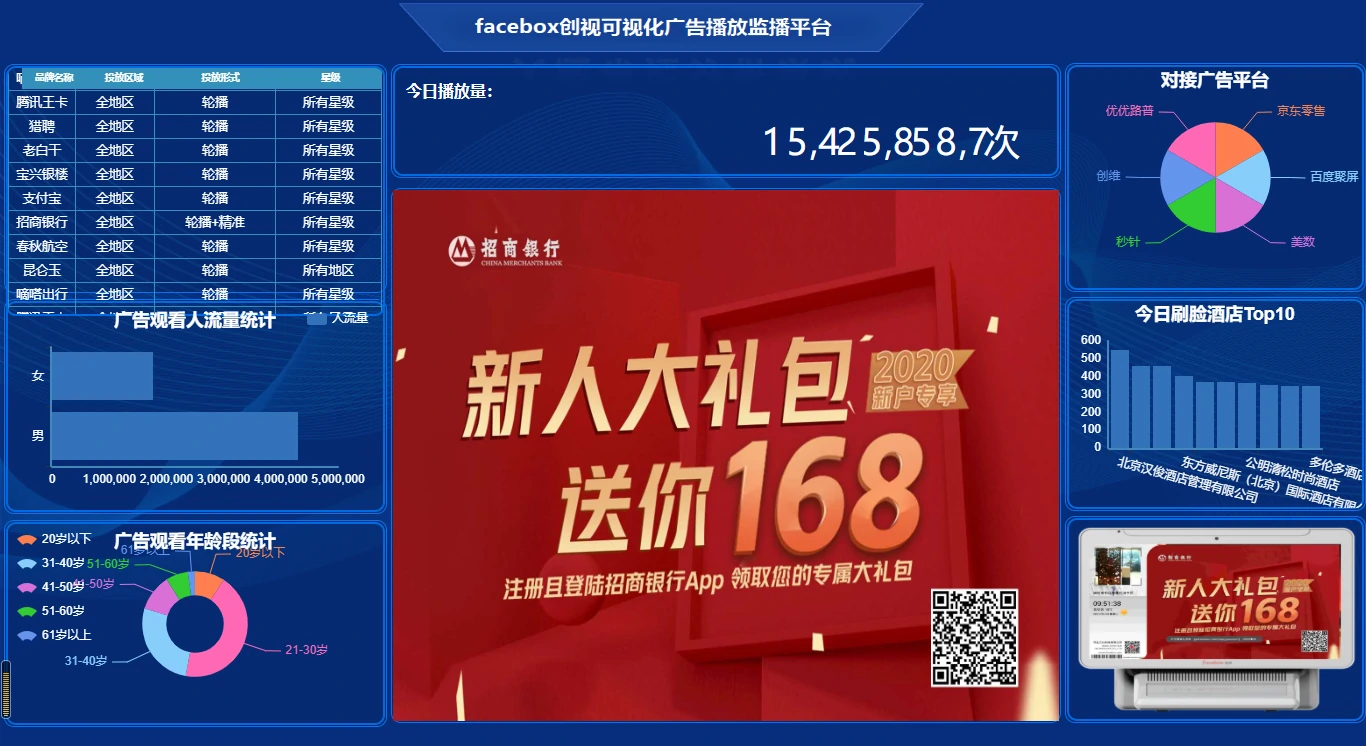Click the 今日播放量 label
This screenshot has width=1366, height=746.
coord(449,92)
